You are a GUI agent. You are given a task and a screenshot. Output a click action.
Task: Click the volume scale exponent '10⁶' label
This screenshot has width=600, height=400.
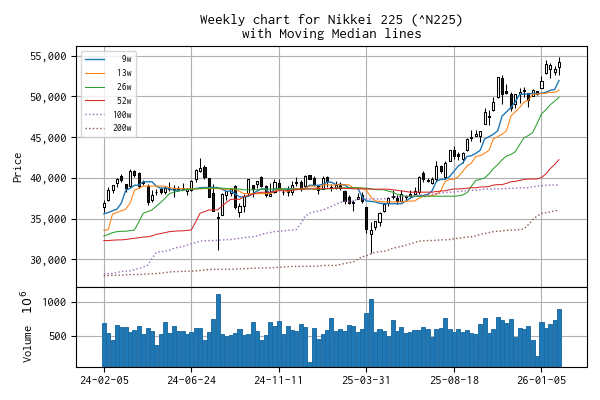(x=27, y=302)
